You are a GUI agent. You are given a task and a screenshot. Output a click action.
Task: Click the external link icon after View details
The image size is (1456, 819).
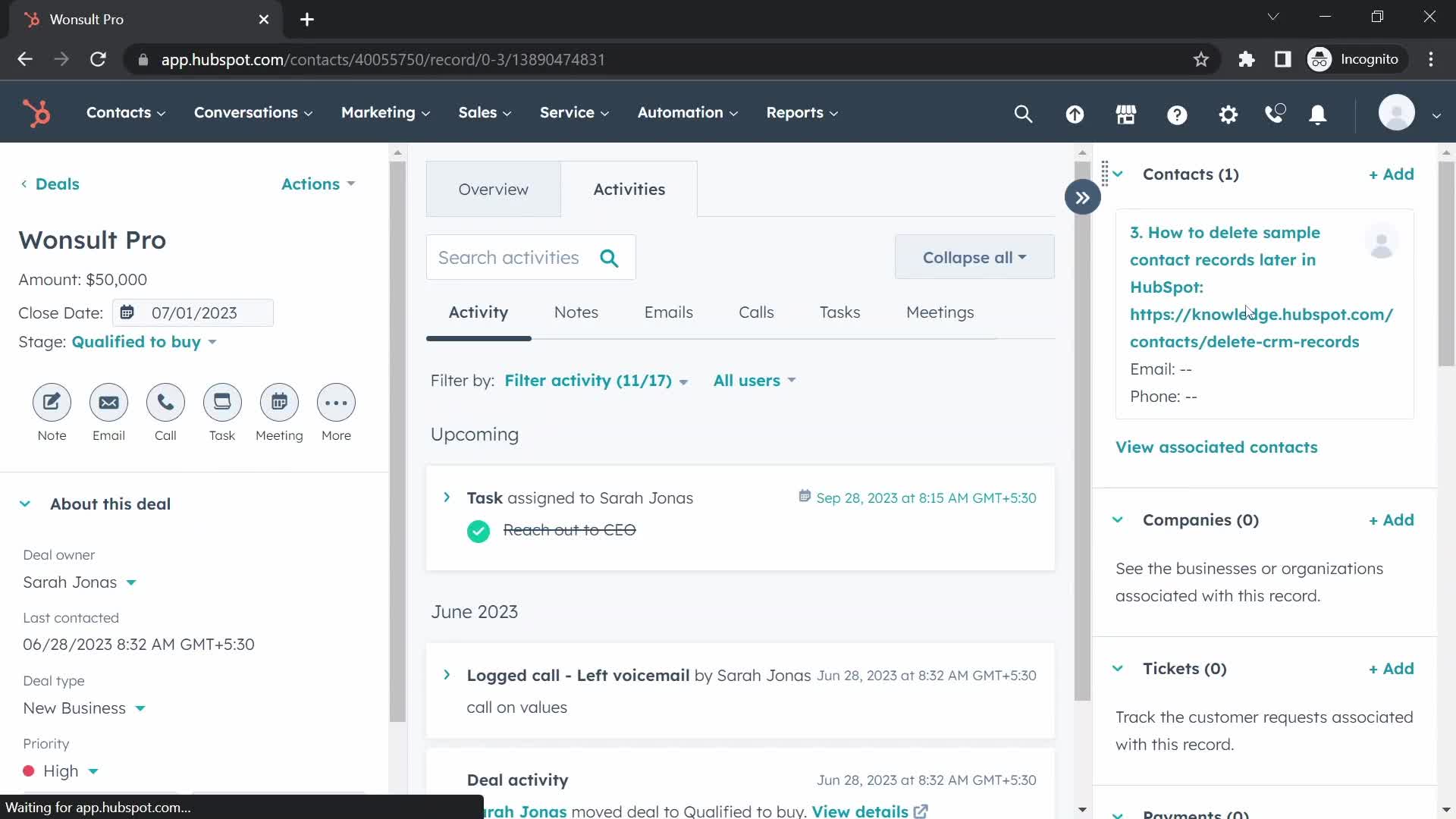pyautogui.click(x=921, y=811)
